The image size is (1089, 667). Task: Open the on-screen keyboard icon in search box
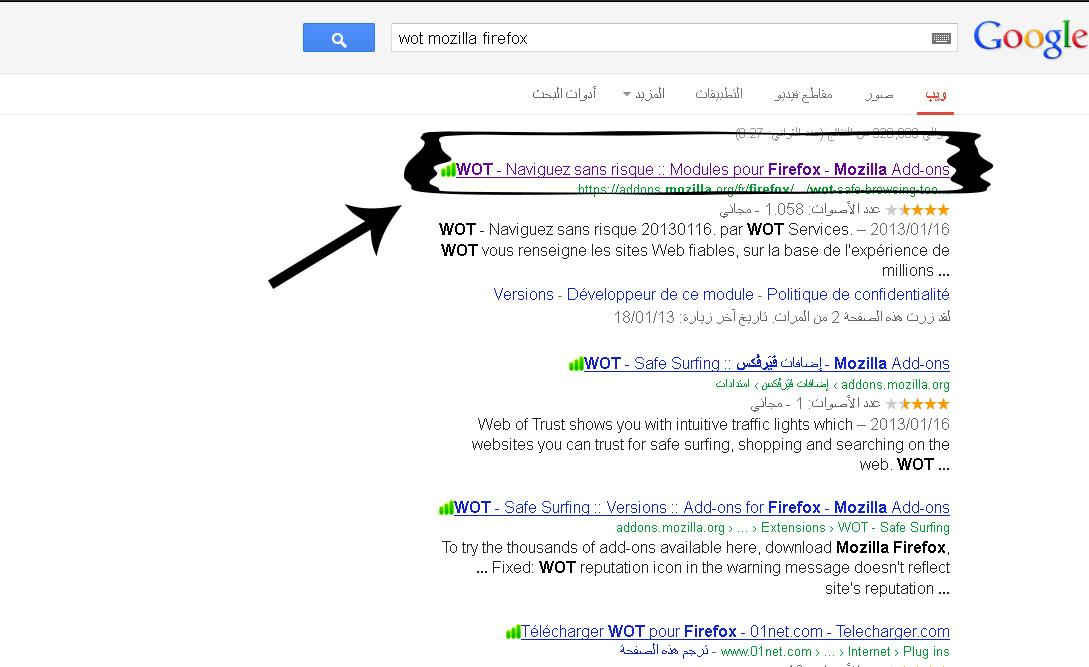(941, 38)
